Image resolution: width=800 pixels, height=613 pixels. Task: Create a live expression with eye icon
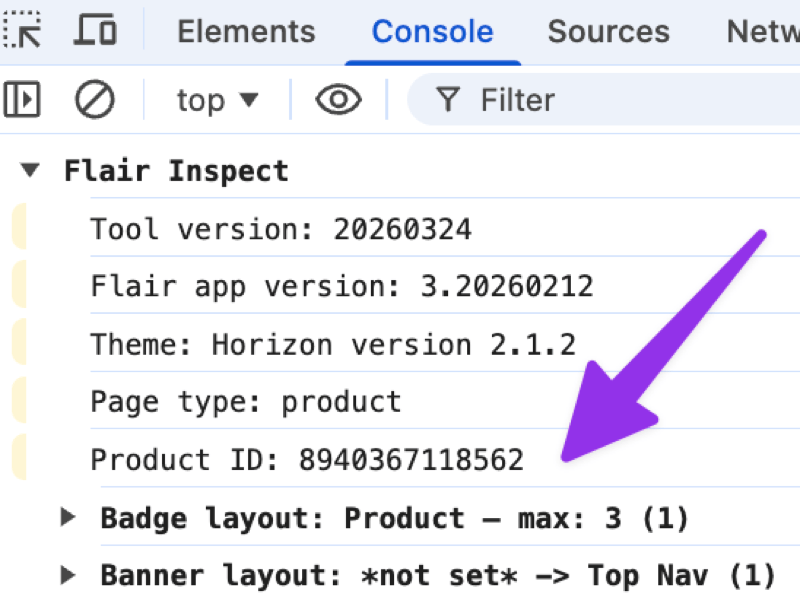coord(338,100)
